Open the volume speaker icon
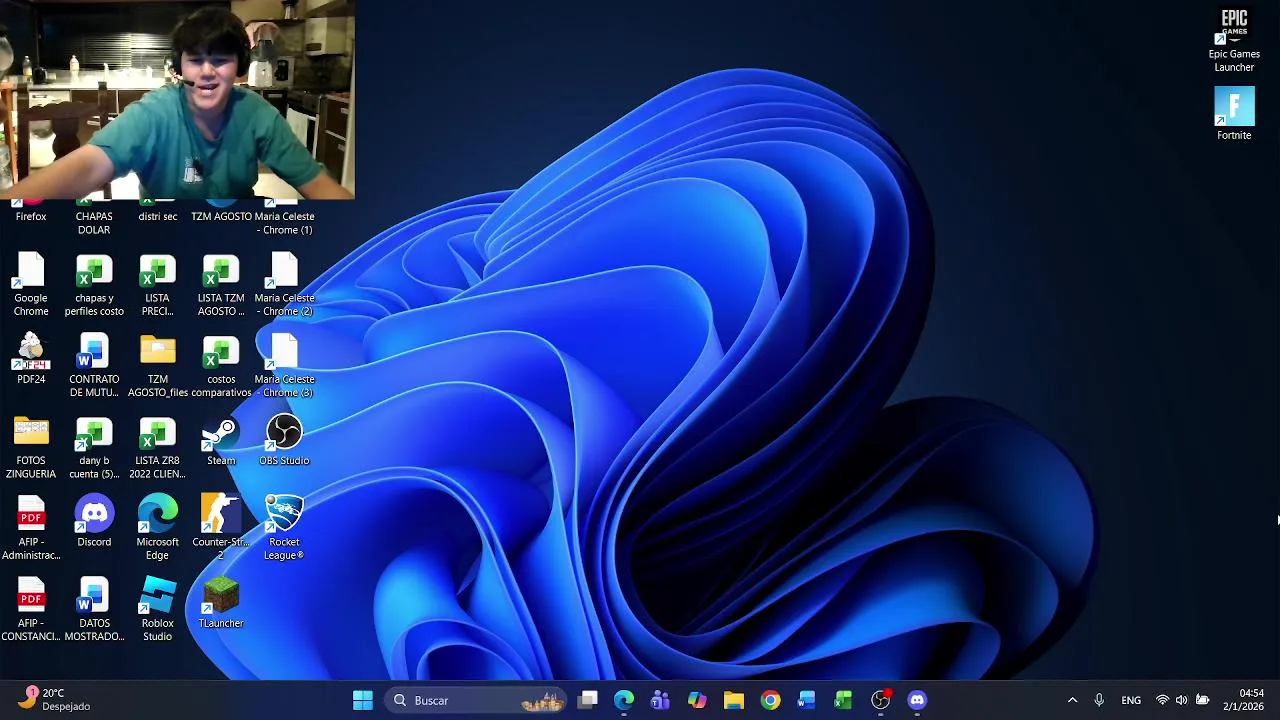Image resolution: width=1280 pixels, height=720 pixels. [x=1181, y=700]
